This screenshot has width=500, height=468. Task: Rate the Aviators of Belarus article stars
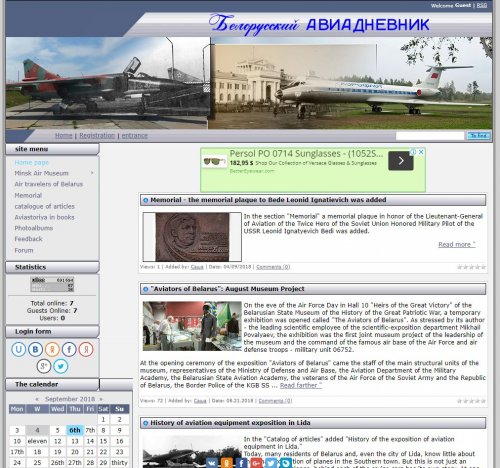[x=471, y=401]
